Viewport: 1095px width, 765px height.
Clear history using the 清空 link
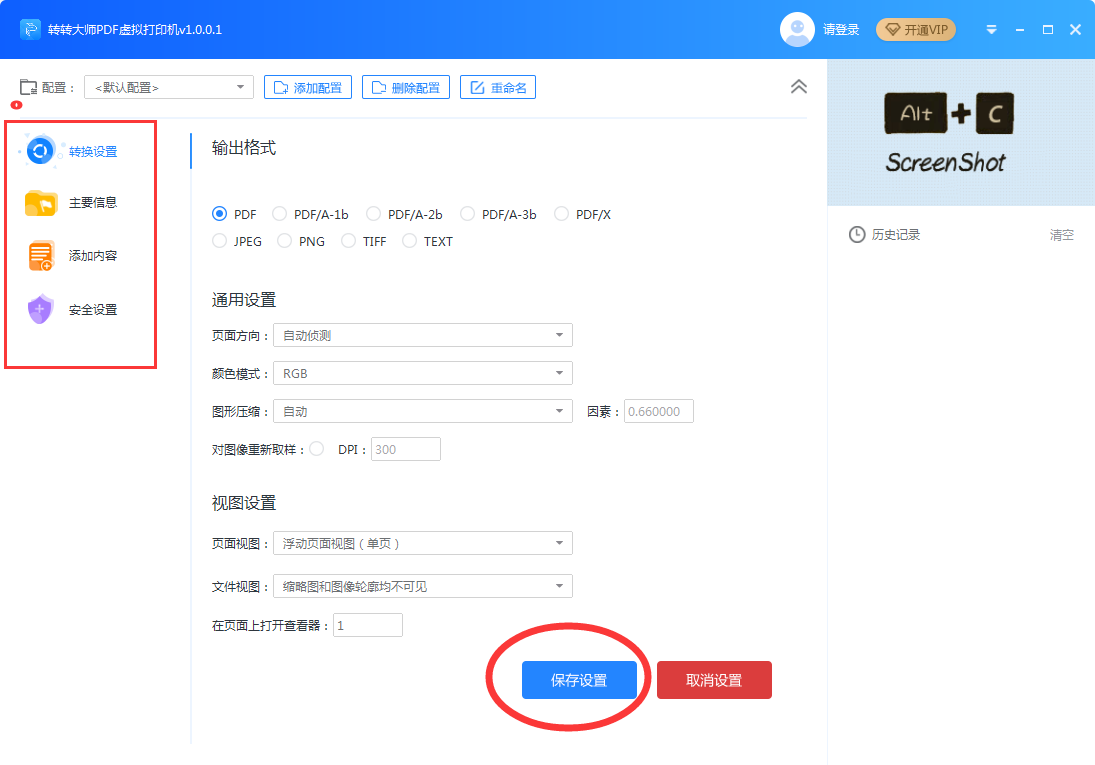[1061, 234]
